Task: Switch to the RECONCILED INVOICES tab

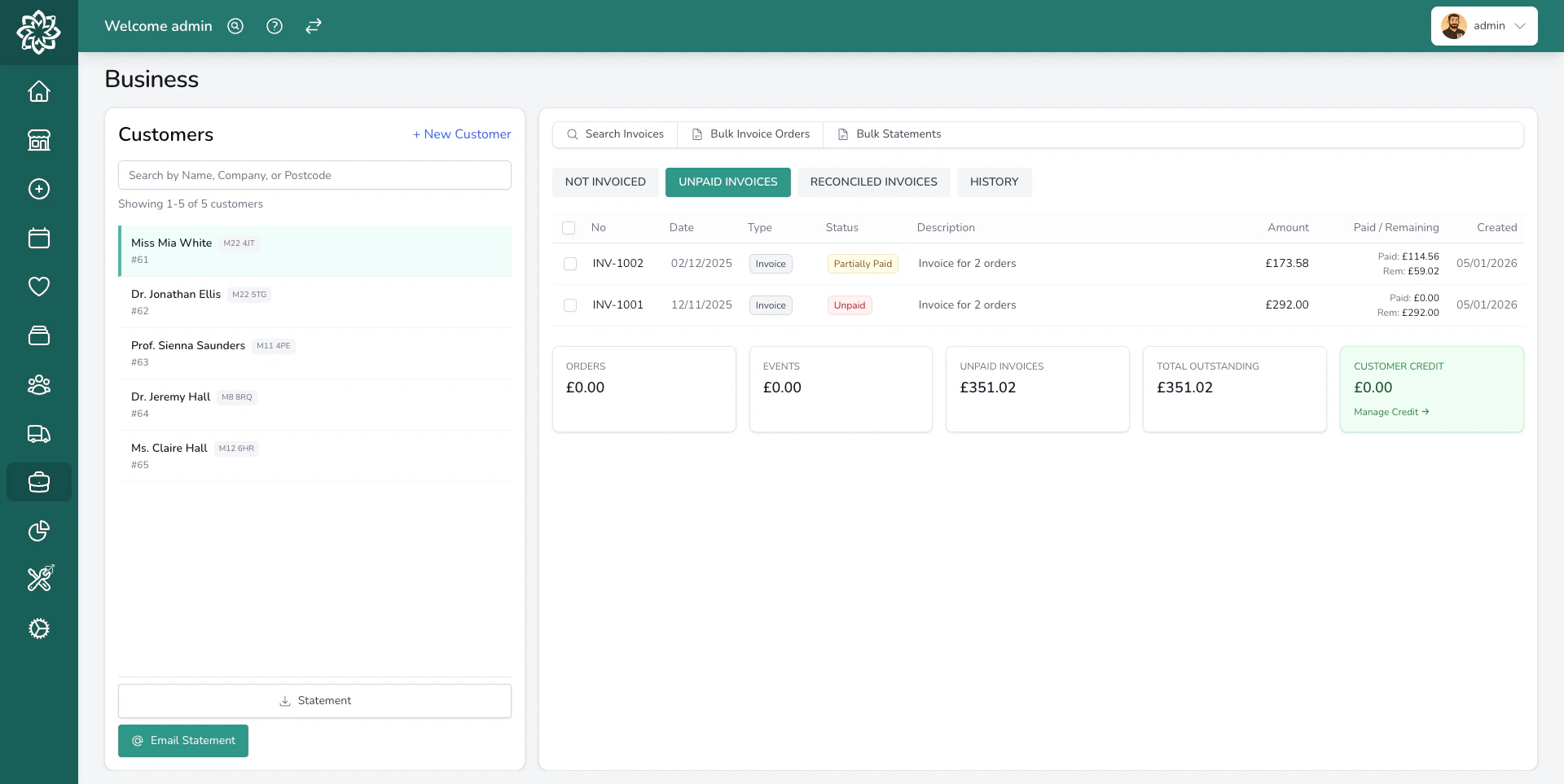Action: [x=873, y=182]
